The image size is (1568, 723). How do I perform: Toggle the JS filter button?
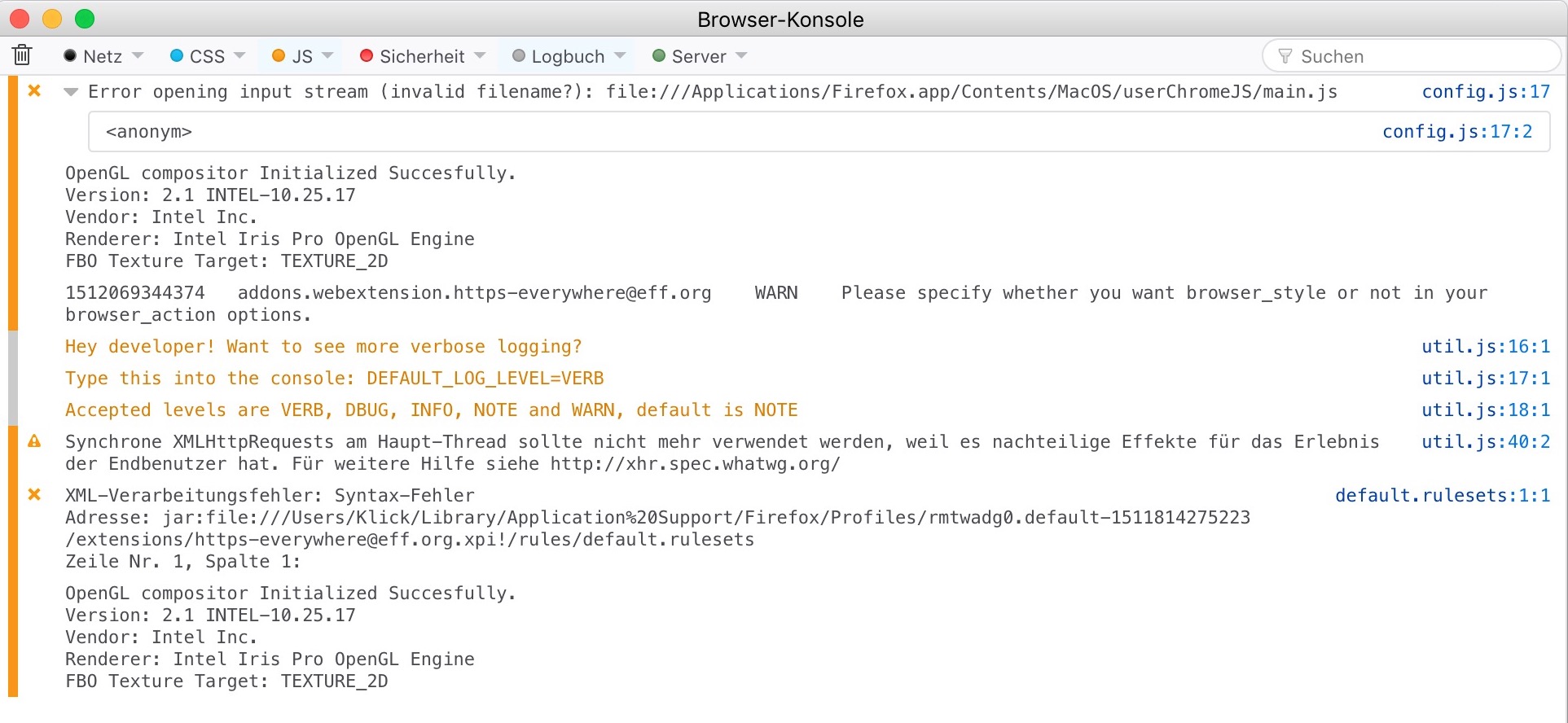tap(292, 56)
